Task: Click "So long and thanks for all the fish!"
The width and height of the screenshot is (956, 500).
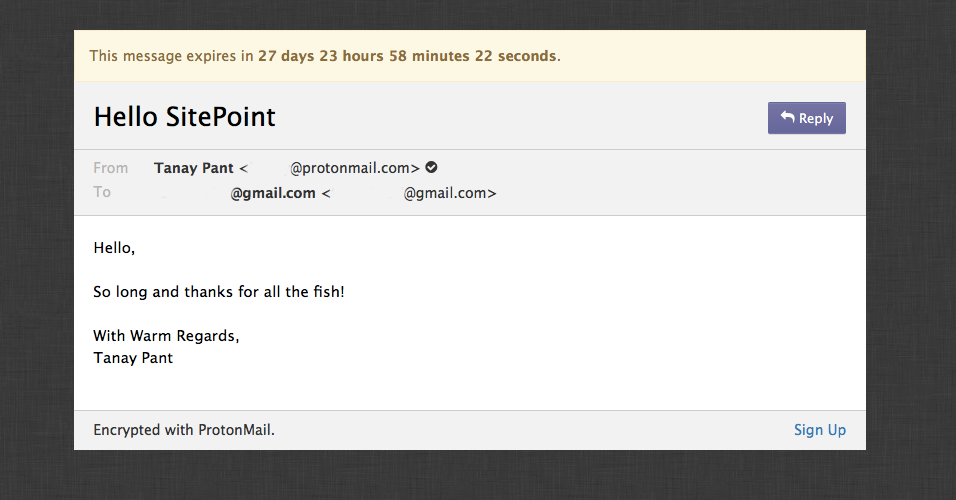Action: click(218, 292)
